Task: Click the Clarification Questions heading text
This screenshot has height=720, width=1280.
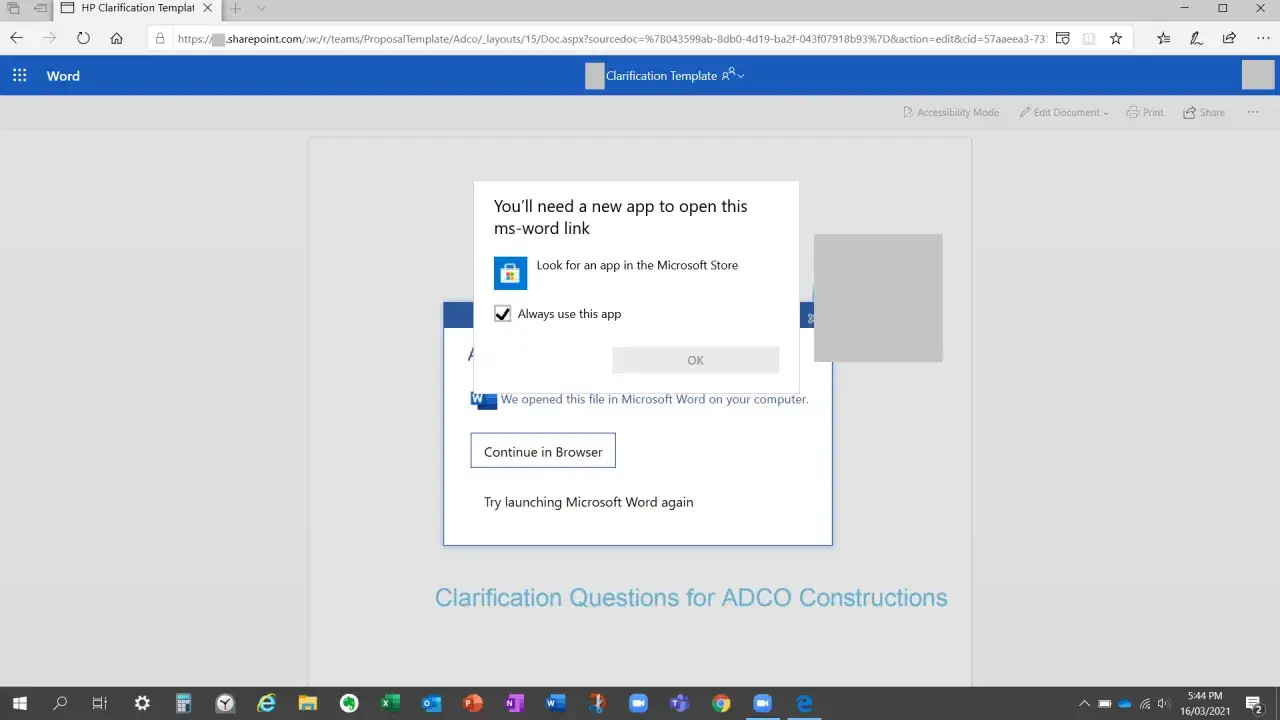Action: [691, 598]
